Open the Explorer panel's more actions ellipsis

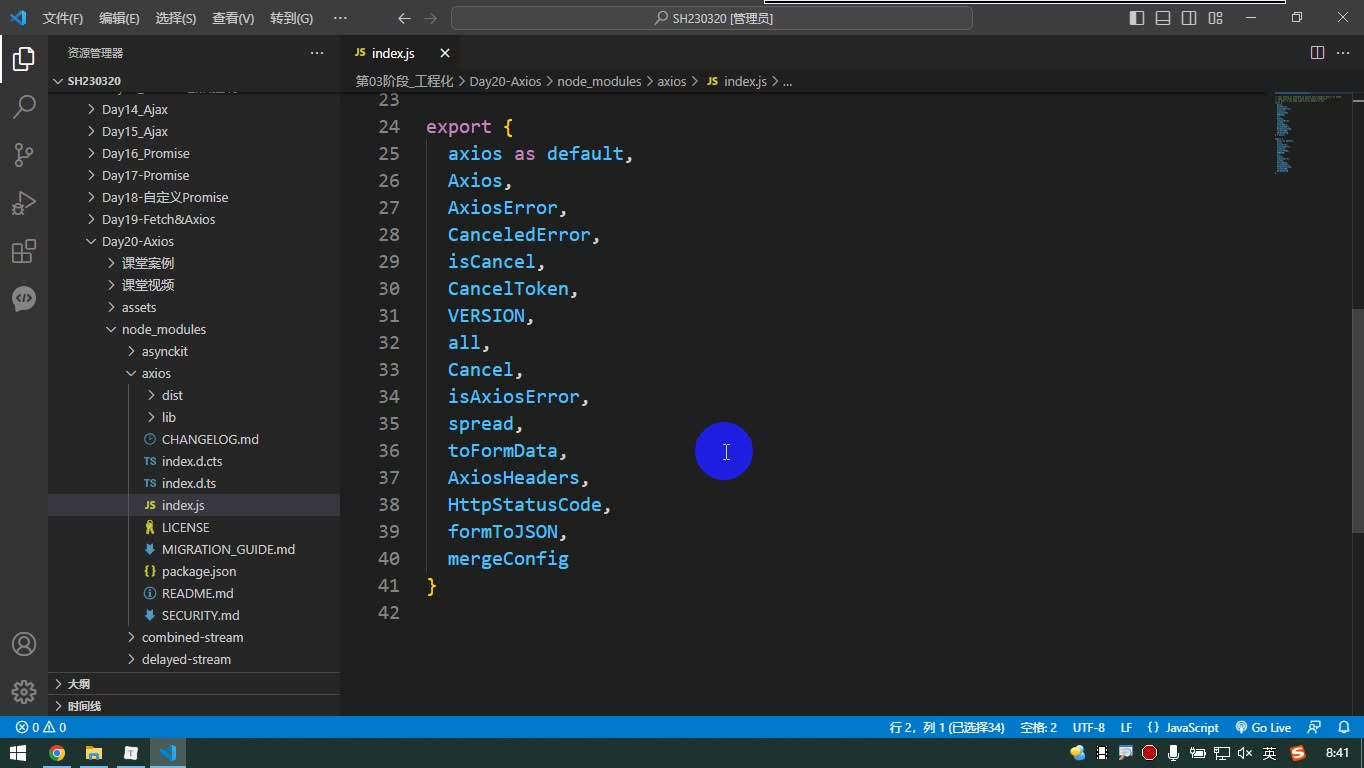(317, 53)
